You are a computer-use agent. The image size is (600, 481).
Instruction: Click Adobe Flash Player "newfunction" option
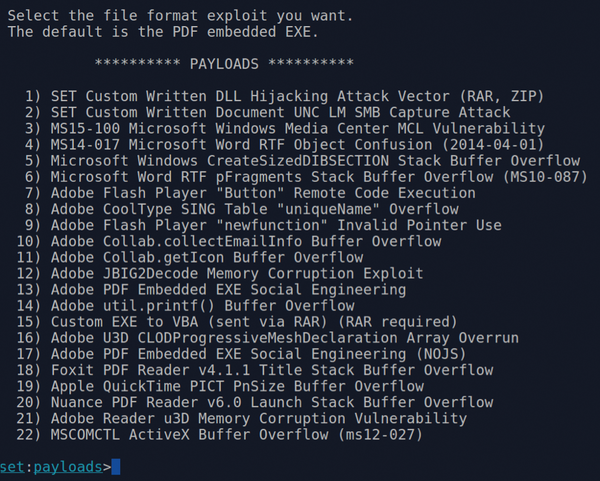pos(263,225)
